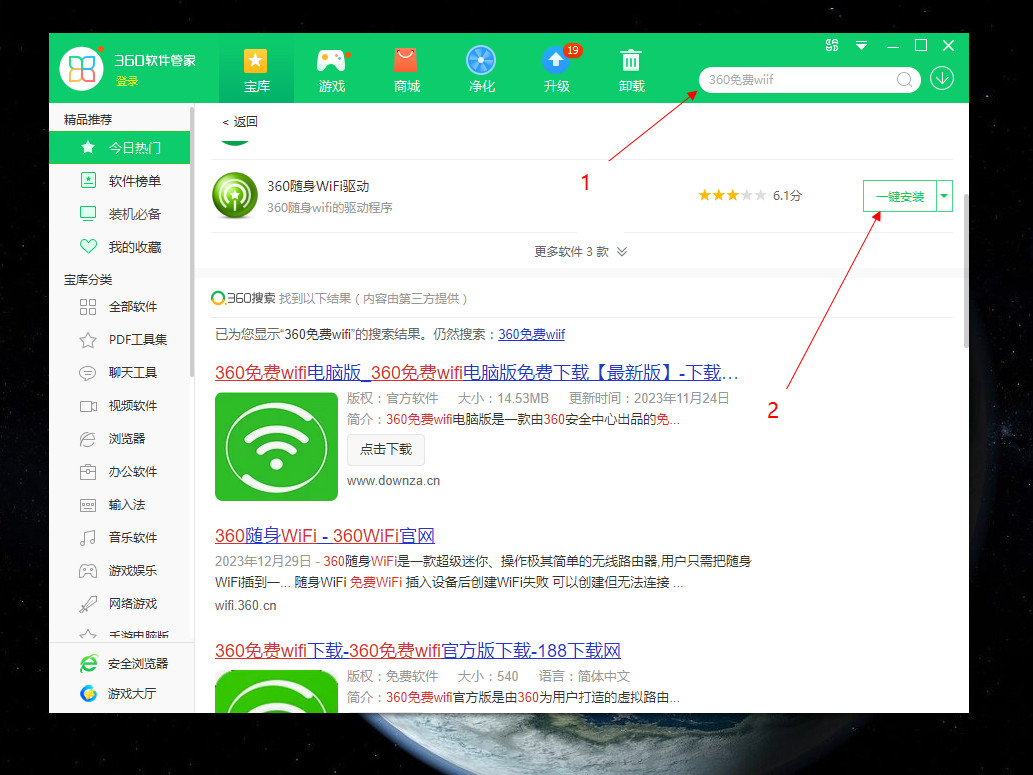This screenshot has width=1033, height=775.
Task: Open the 188下载网 result title
Action: point(418,651)
